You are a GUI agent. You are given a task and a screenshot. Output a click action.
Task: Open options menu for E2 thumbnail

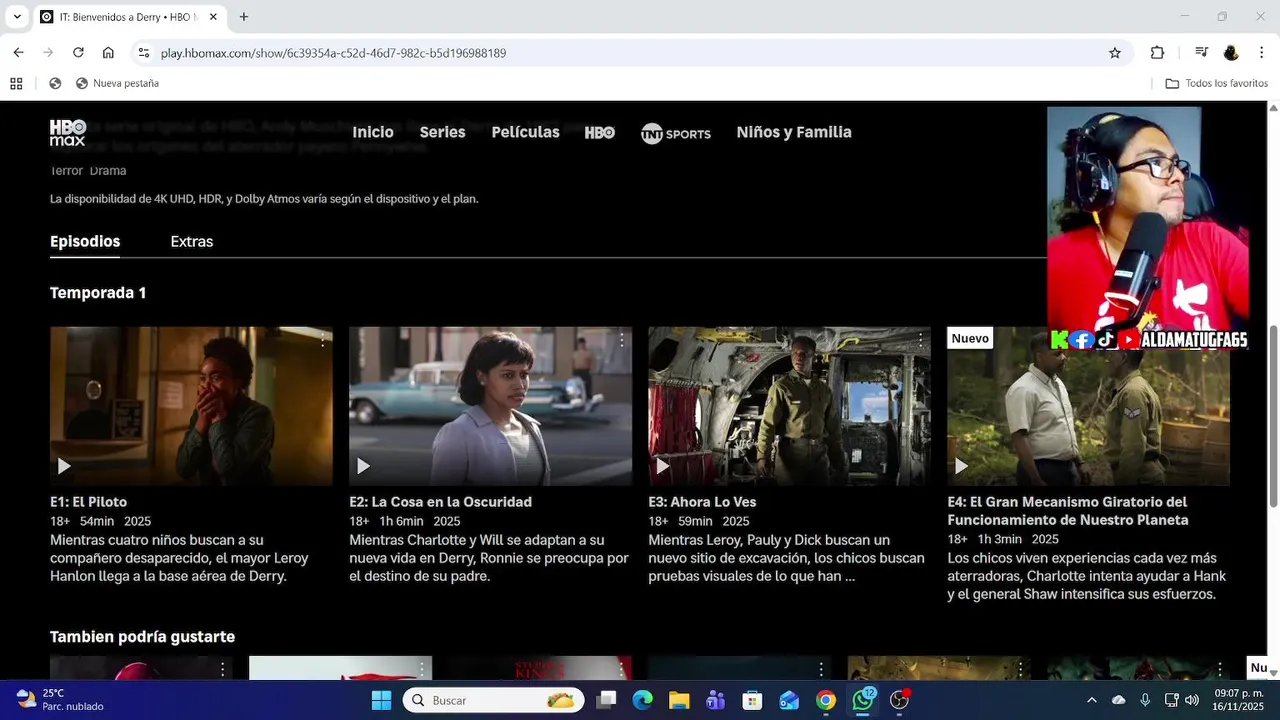pos(621,341)
